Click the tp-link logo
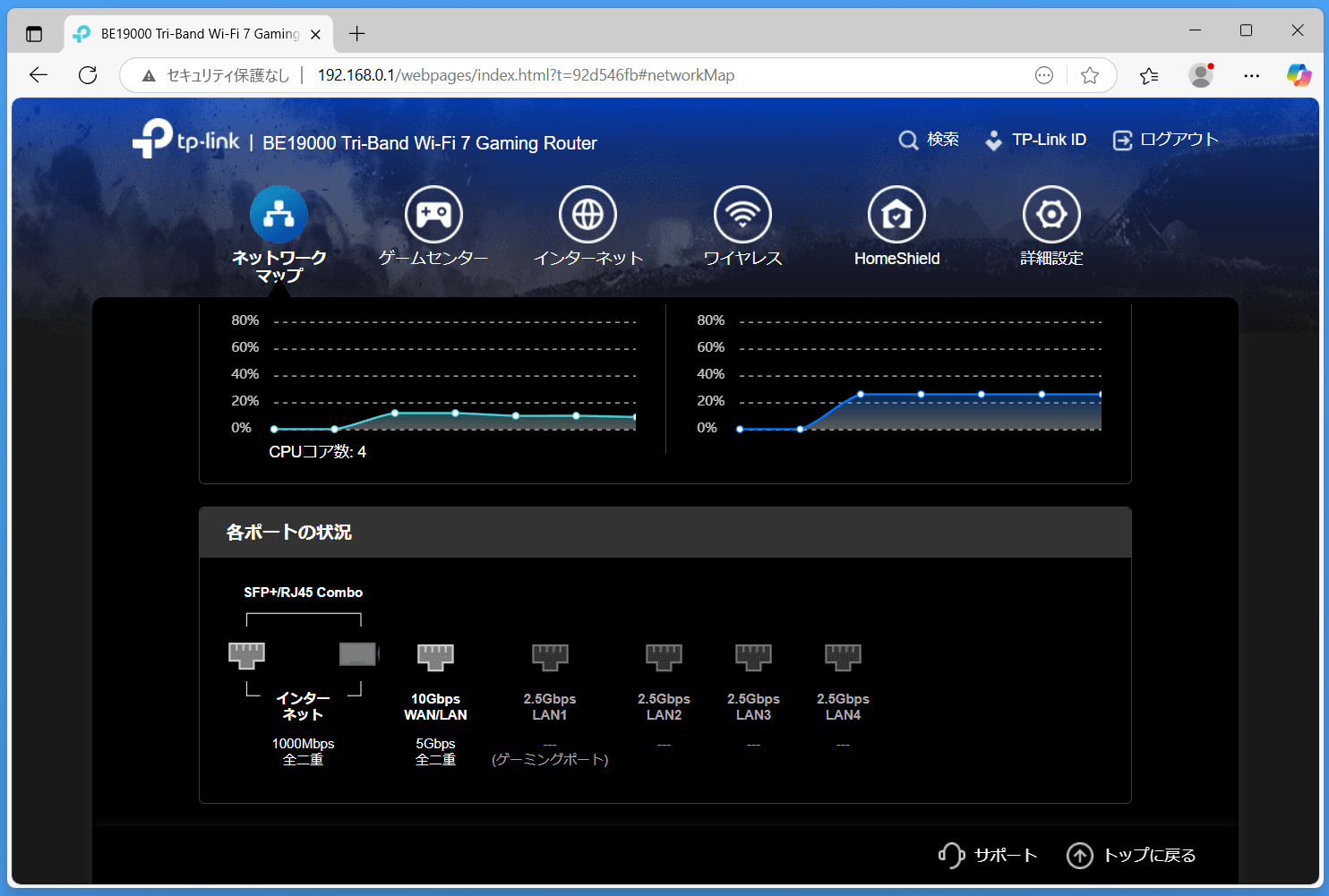Image resolution: width=1329 pixels, height=896 pixels. [x=186, y=139]
